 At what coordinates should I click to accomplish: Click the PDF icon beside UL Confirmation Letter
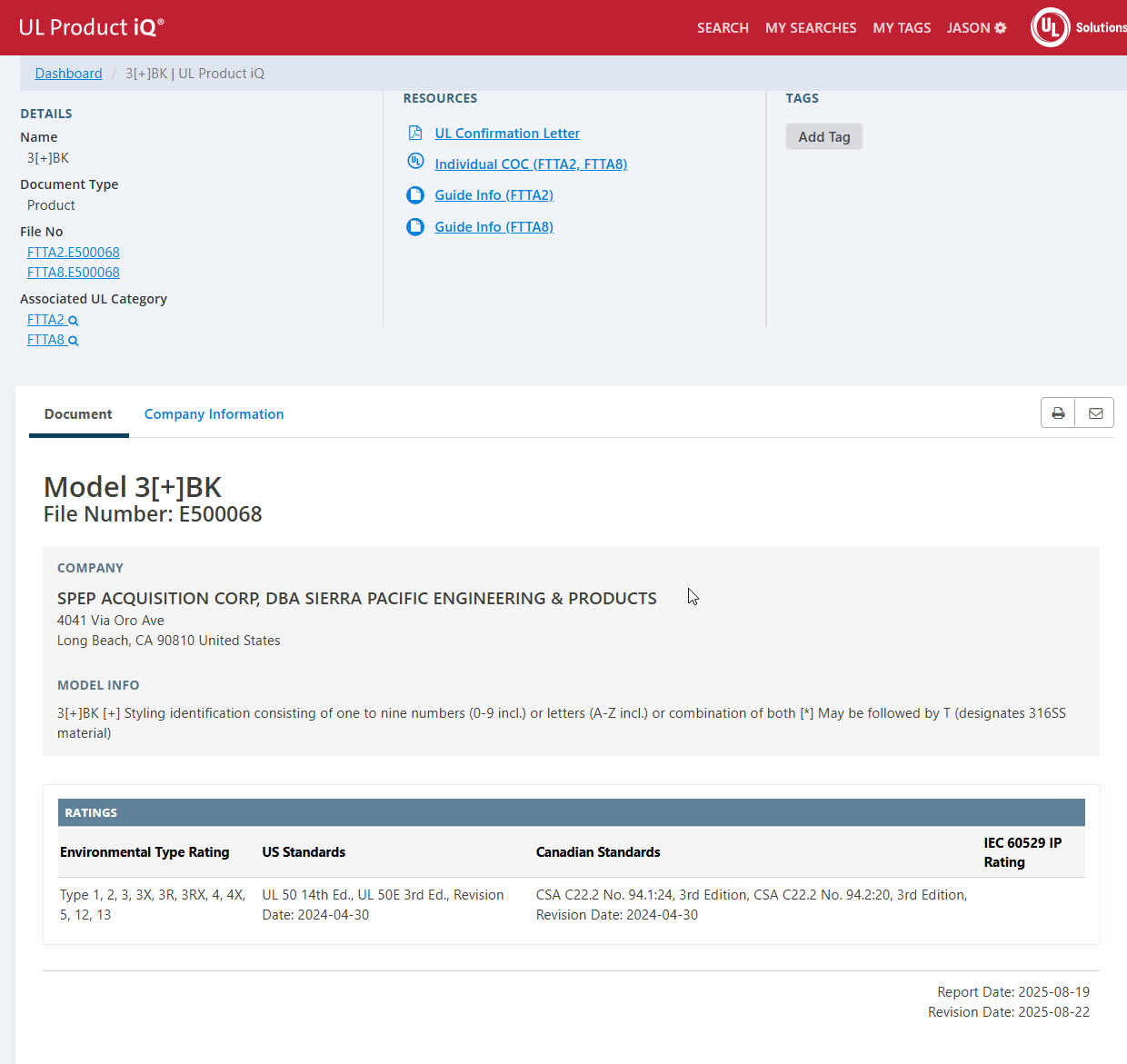tap(415, 134)
